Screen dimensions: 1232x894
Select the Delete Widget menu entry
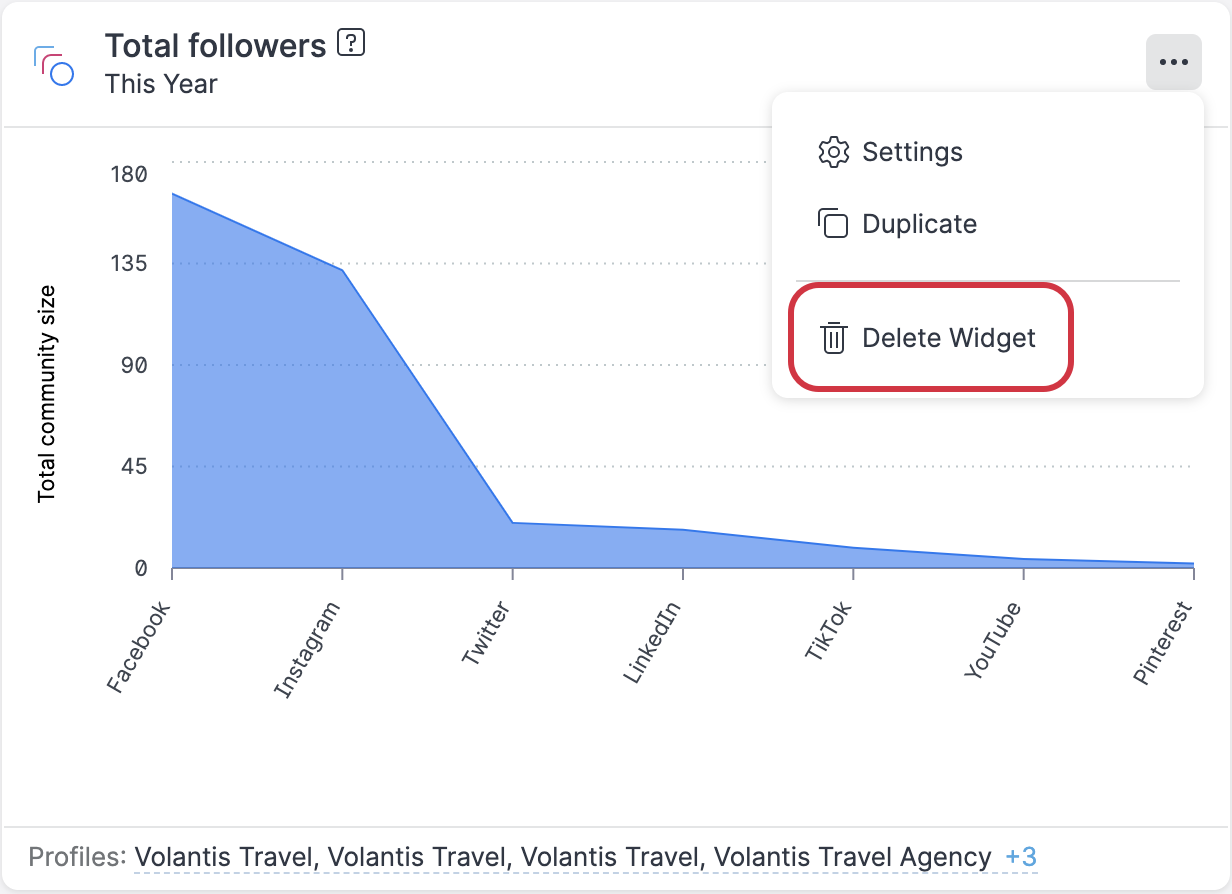click(949, 338)
